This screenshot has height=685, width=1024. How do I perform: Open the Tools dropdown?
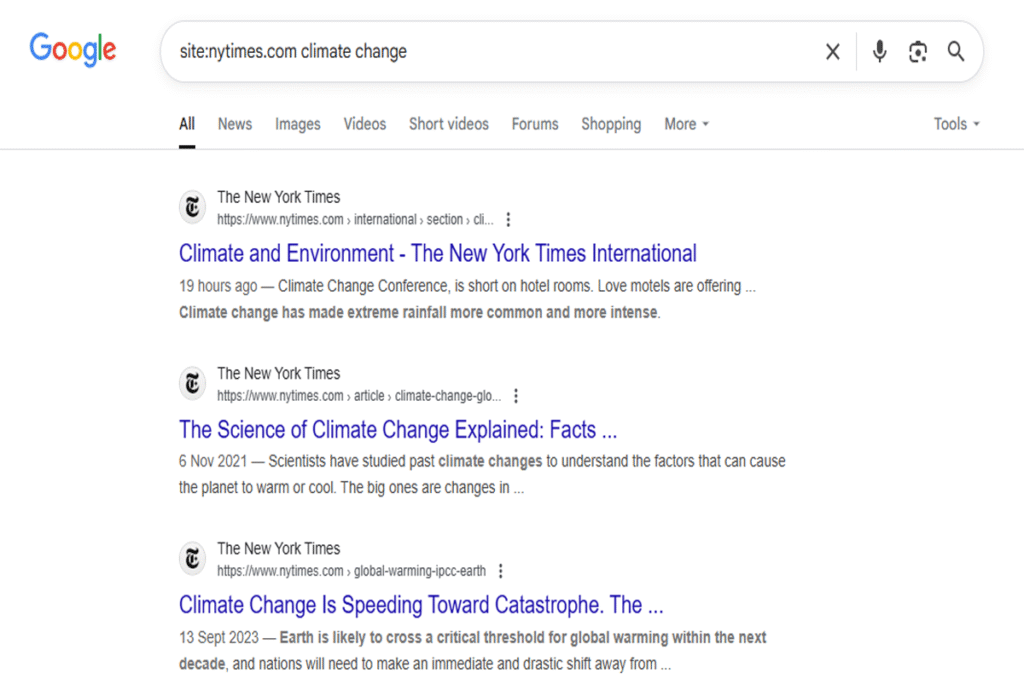[x=956, y=124]
